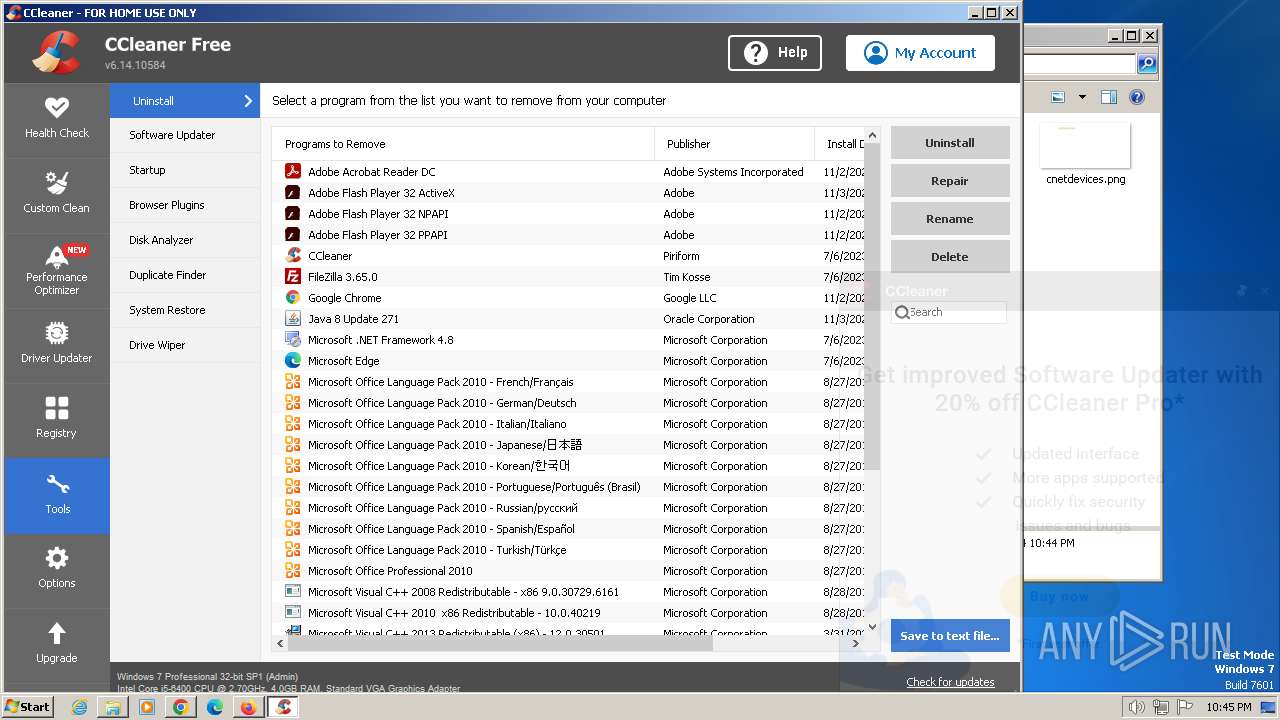Open the Disk Analyzer tab
Viewport: 1280px width, 720px height.
(185, 240)
